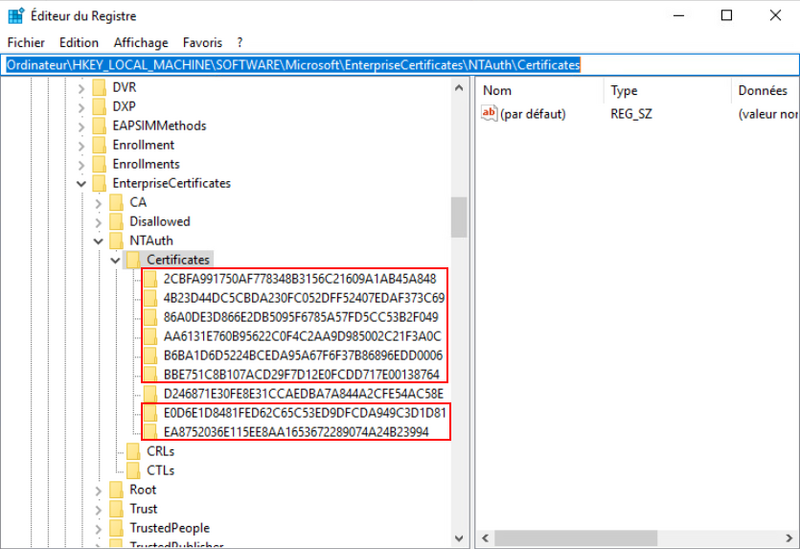
Task: Open the Affichage menu
Action: (140, 43)
